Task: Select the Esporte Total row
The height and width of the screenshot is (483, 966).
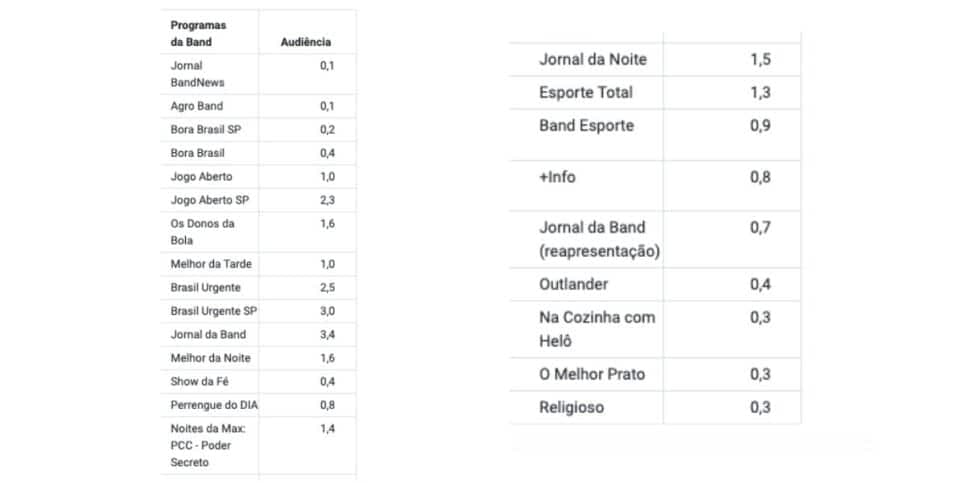Action: pyautogui.click(x=656, y=93)
